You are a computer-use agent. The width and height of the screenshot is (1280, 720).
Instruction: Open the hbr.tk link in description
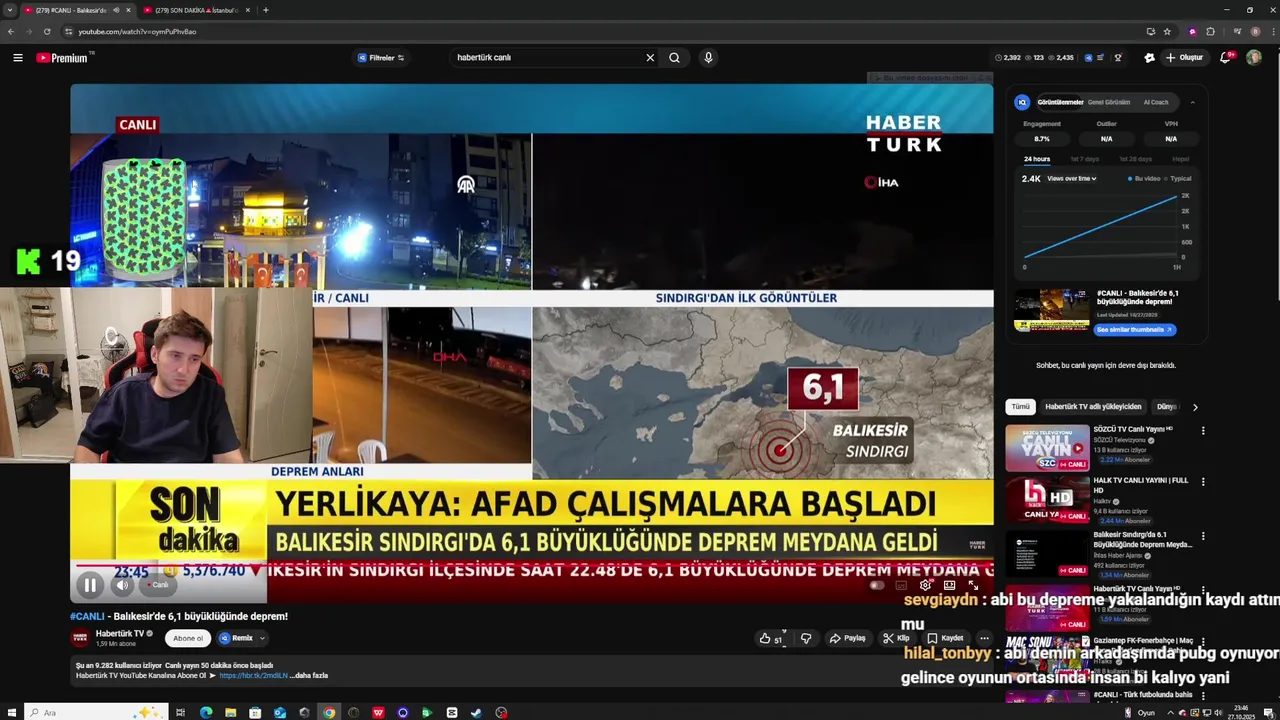click(x=253, y=675)
